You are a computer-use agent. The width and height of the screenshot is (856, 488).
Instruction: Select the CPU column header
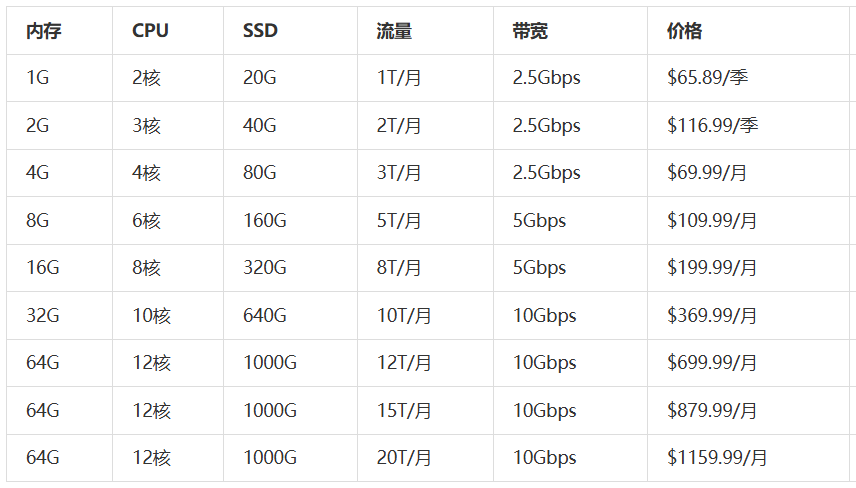[150, 31]
